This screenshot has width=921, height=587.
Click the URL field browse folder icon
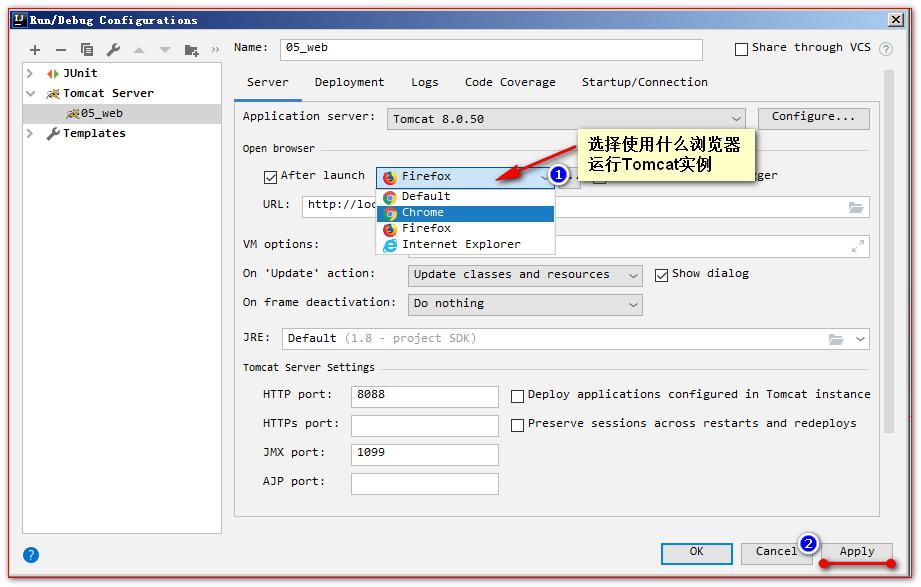tap(856, 207)
